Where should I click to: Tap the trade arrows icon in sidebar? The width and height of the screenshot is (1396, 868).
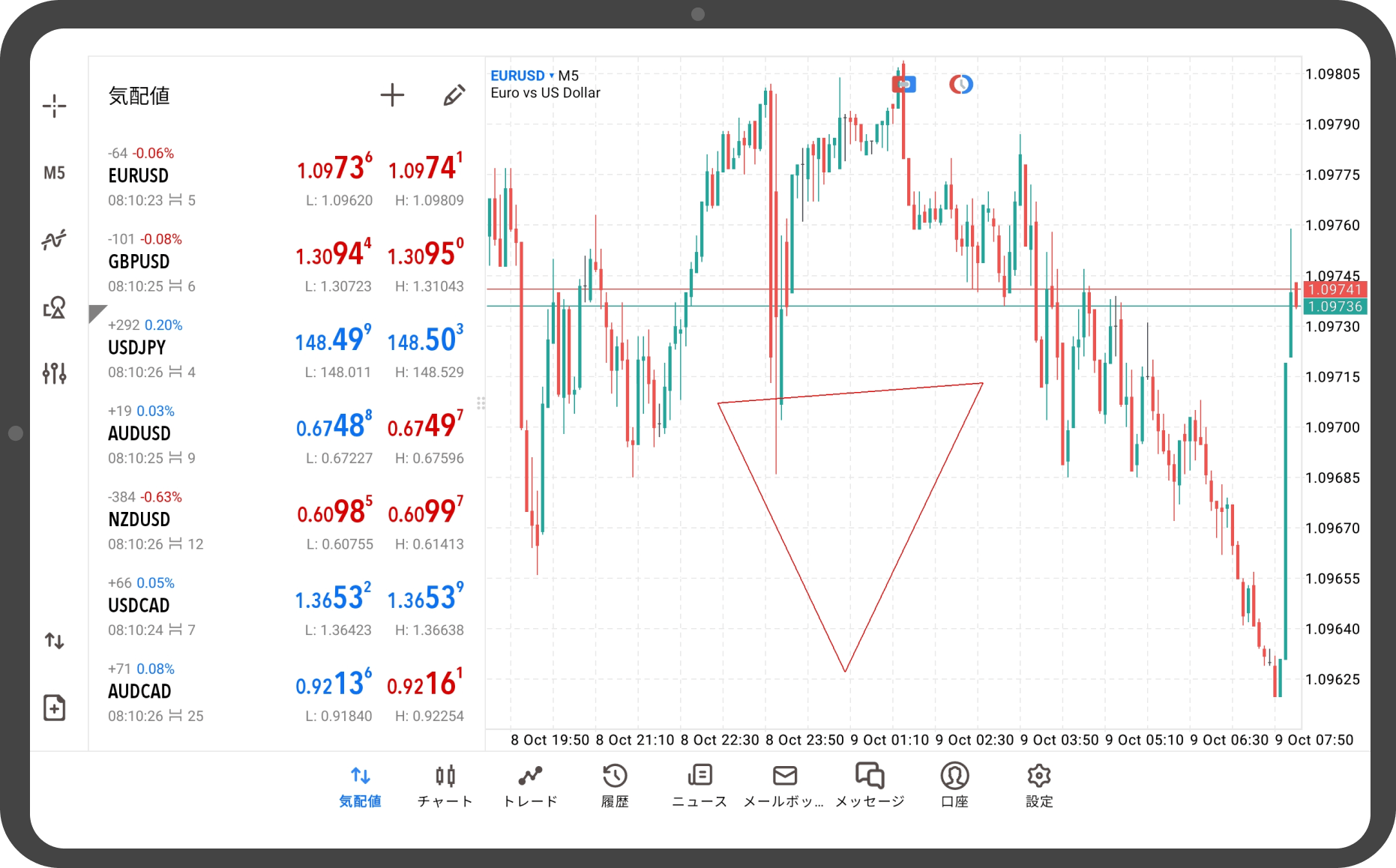(x=54, y=641)
